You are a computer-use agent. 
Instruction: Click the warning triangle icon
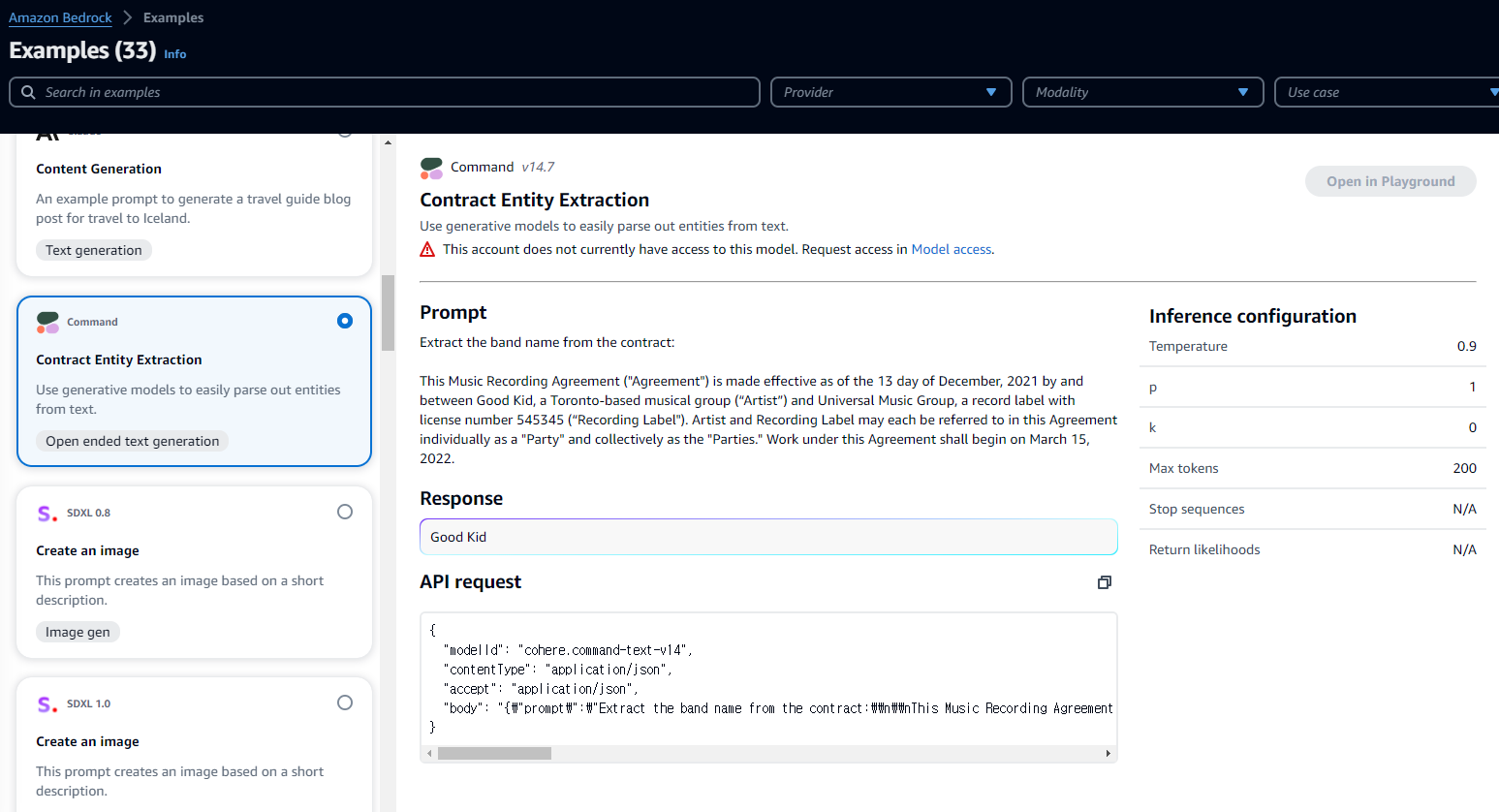coord(427,250)
